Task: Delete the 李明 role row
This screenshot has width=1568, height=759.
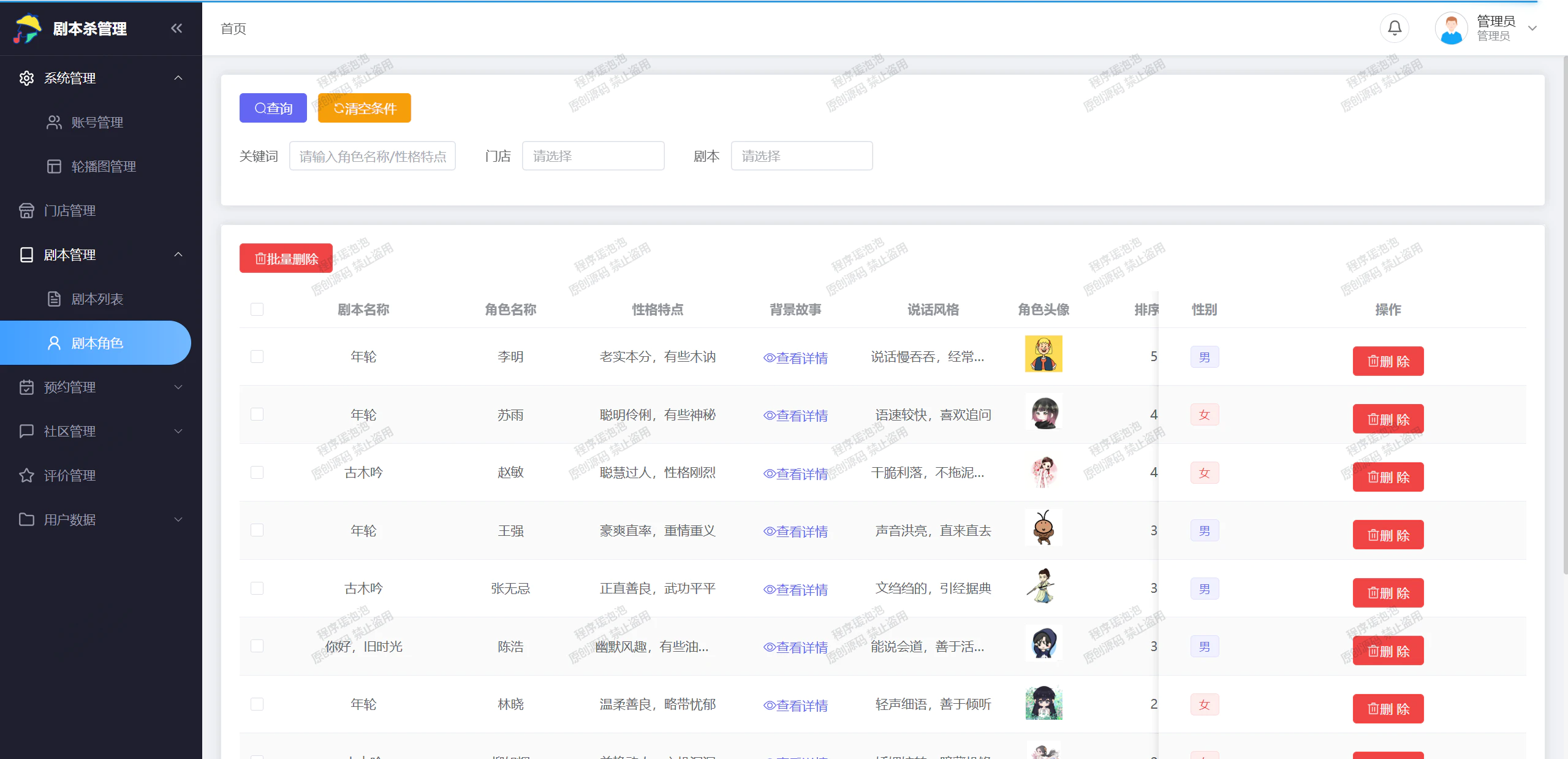Action: [x=1388, y=361]
